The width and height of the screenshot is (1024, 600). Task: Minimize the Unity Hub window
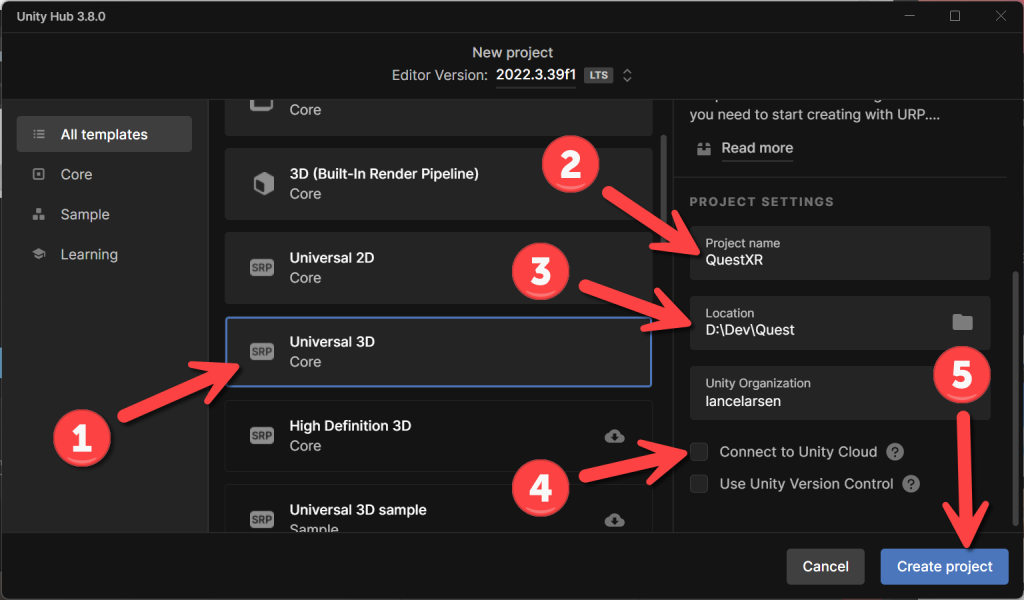click(910, 16)
